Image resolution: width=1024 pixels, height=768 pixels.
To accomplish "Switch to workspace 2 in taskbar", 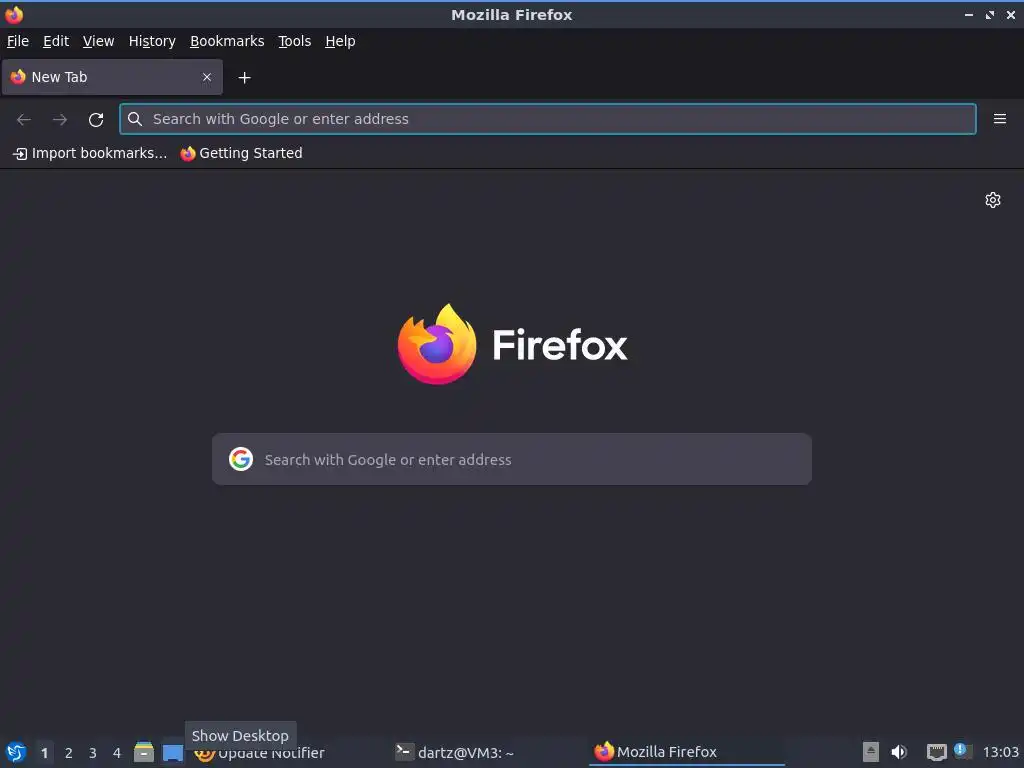I will [69, 753].
